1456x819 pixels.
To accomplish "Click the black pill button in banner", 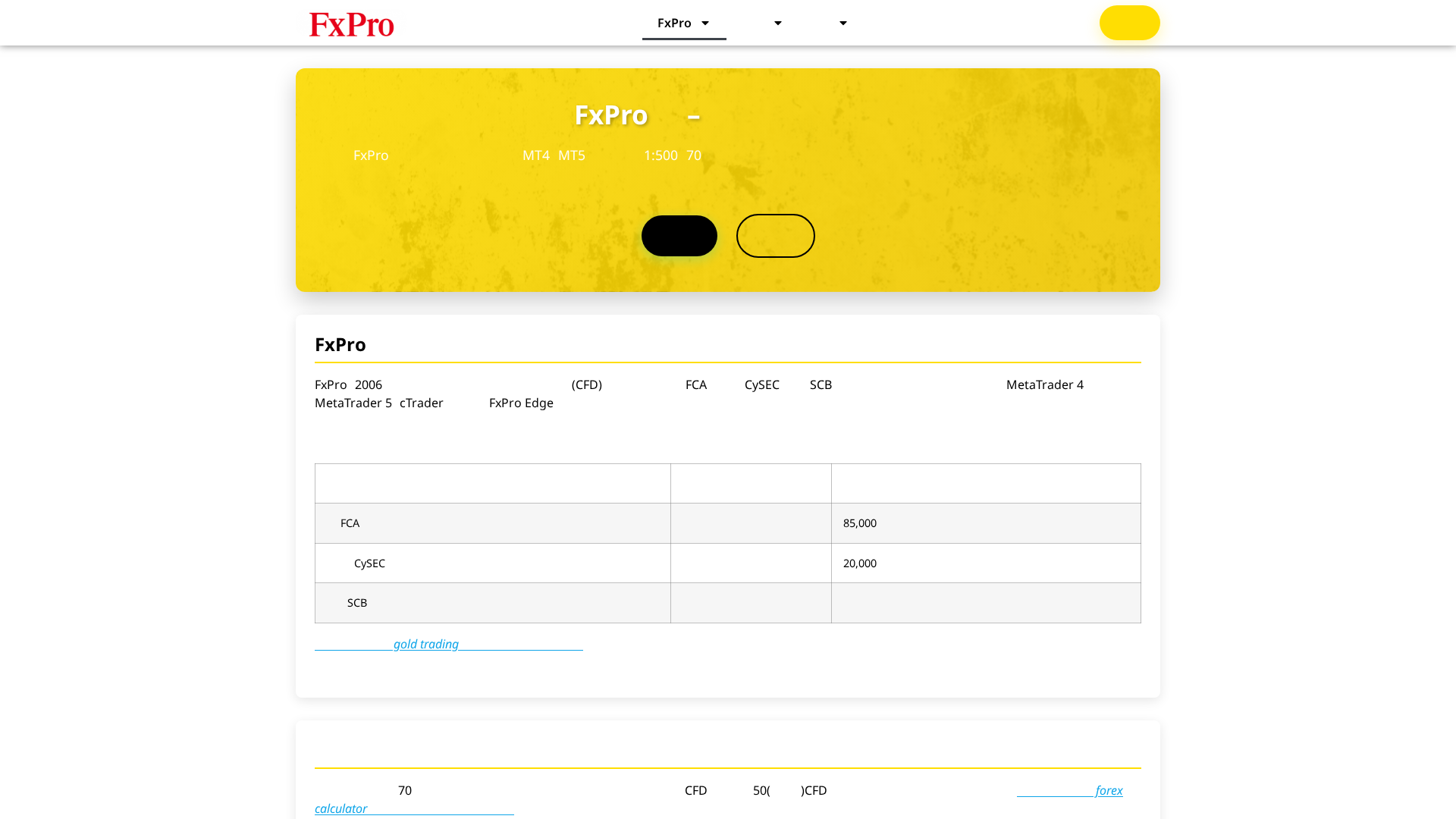I will coord(679,235).
